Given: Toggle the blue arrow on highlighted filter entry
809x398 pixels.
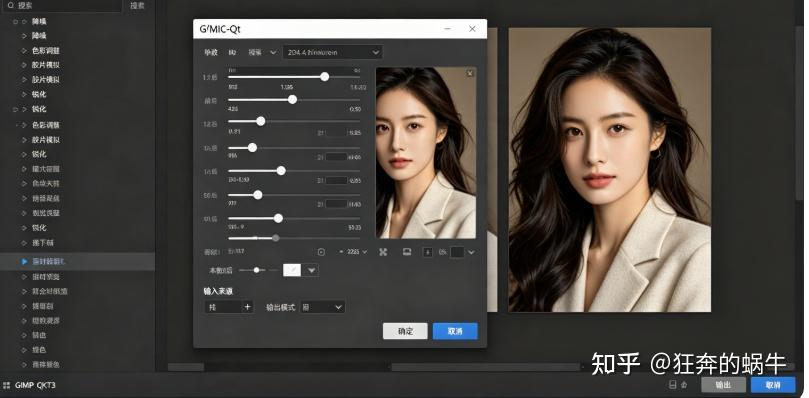Looking at the screenshot, I should pyautogui.click(x=24, y=262).
